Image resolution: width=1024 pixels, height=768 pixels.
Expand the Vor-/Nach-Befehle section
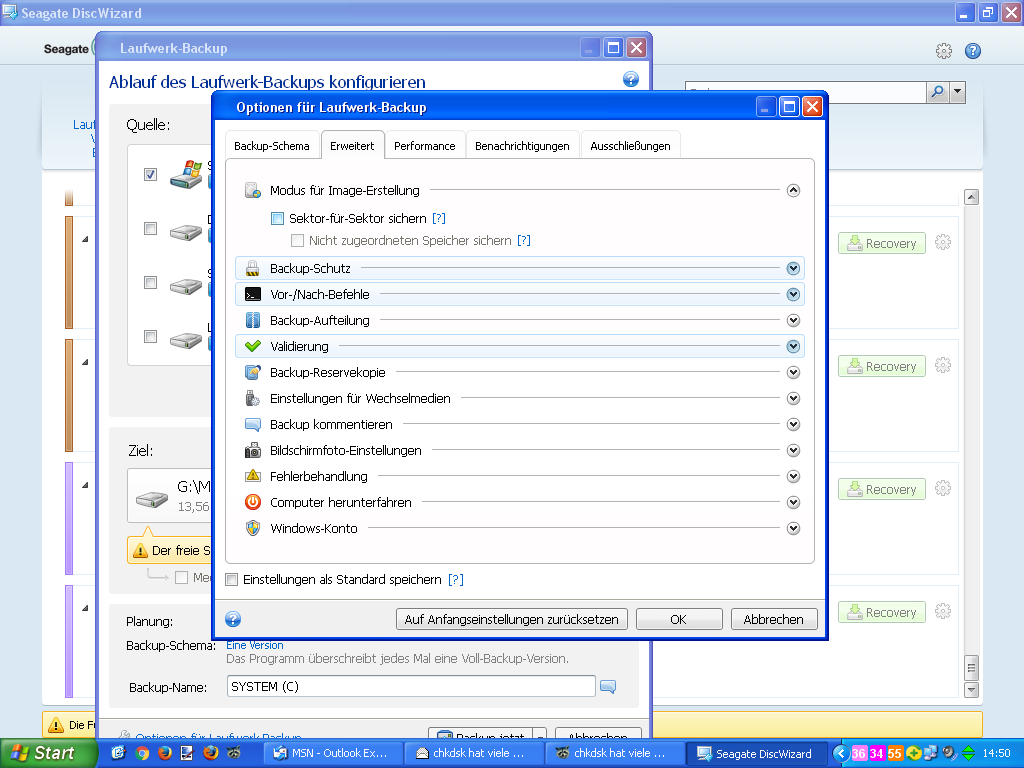(793, 295)
